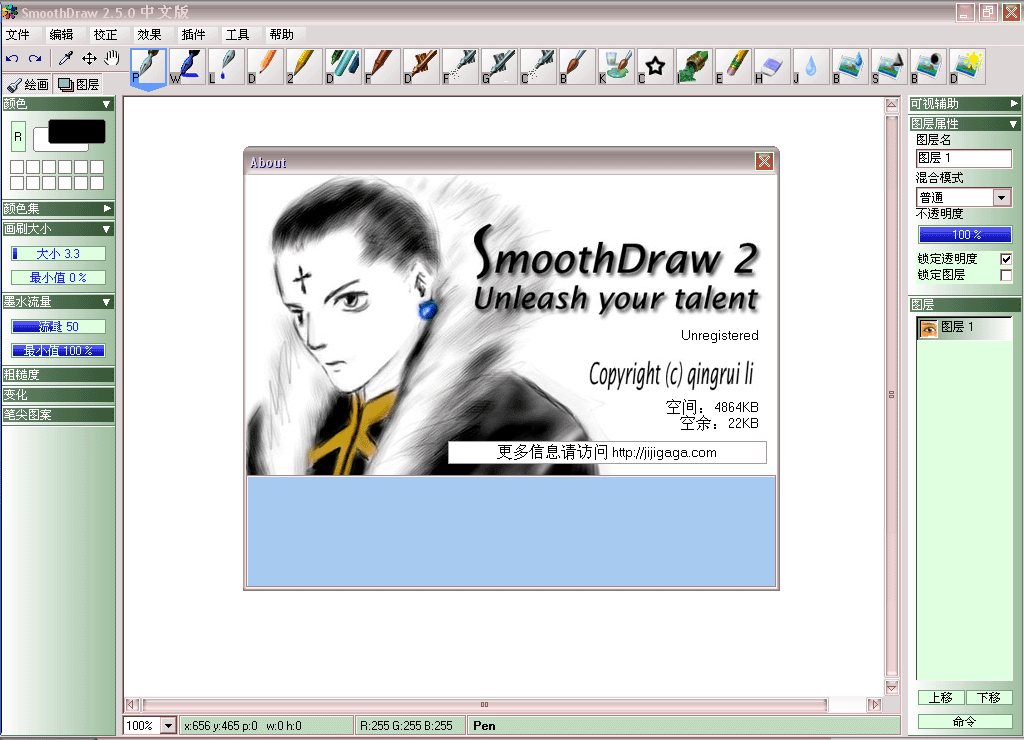The height and width of the screenshot is (740, 1024).
Task: Open the 插件 menu
Action: tap(193, 35)
